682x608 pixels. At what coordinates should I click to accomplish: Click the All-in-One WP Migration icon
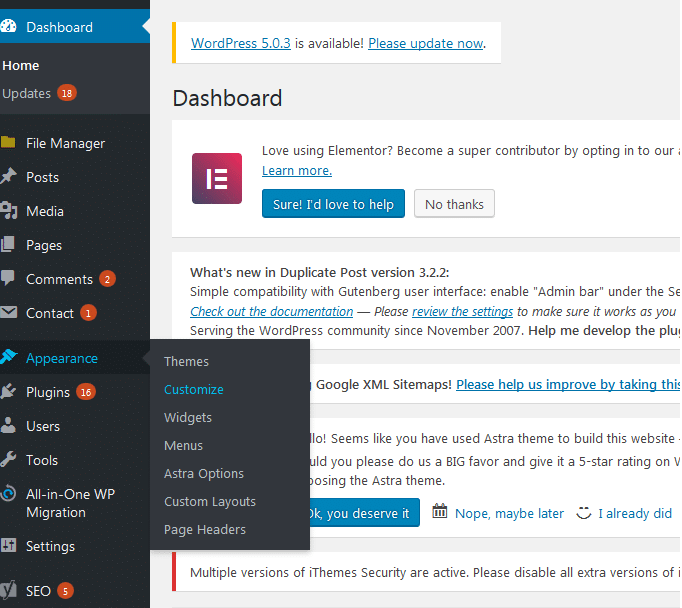tap(8, 494)
